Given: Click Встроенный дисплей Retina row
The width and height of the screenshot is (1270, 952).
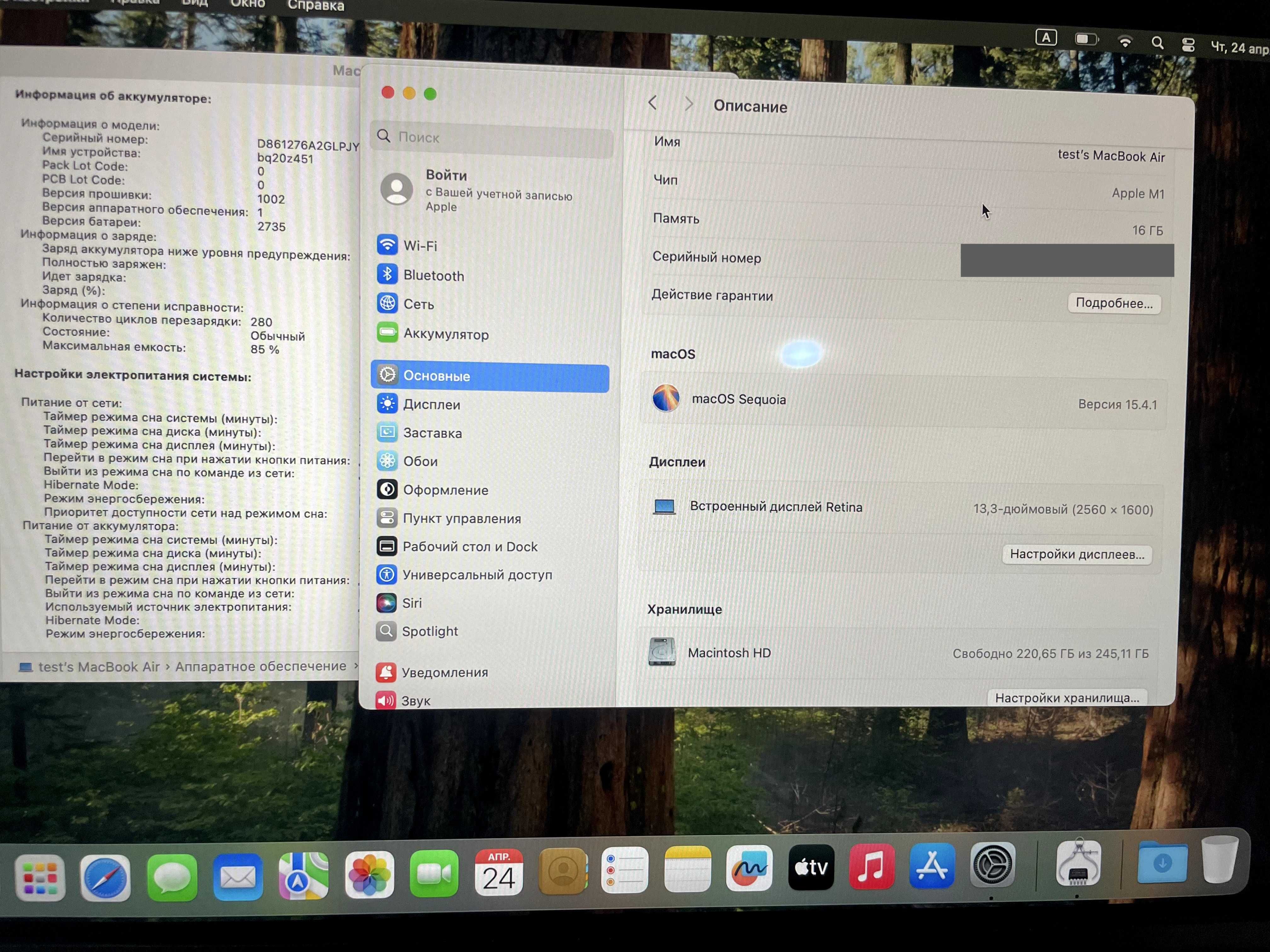Looking at the screenshot, I should [x=902, y=508].
